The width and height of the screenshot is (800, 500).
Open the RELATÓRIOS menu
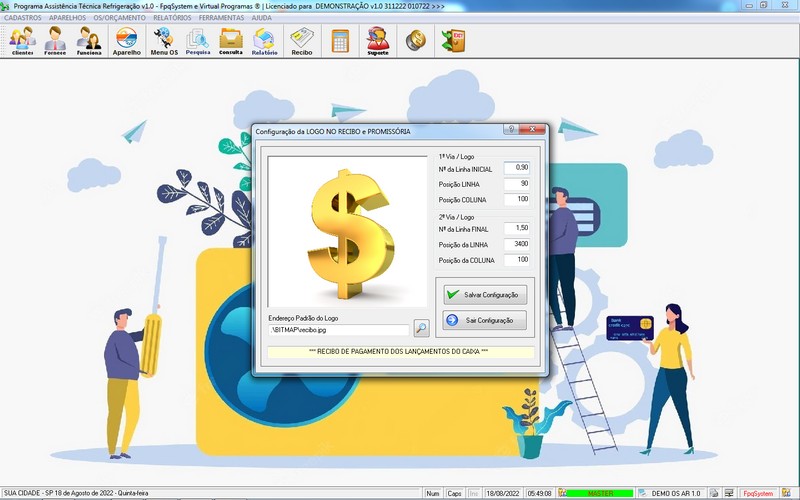(x=172, y=18)
